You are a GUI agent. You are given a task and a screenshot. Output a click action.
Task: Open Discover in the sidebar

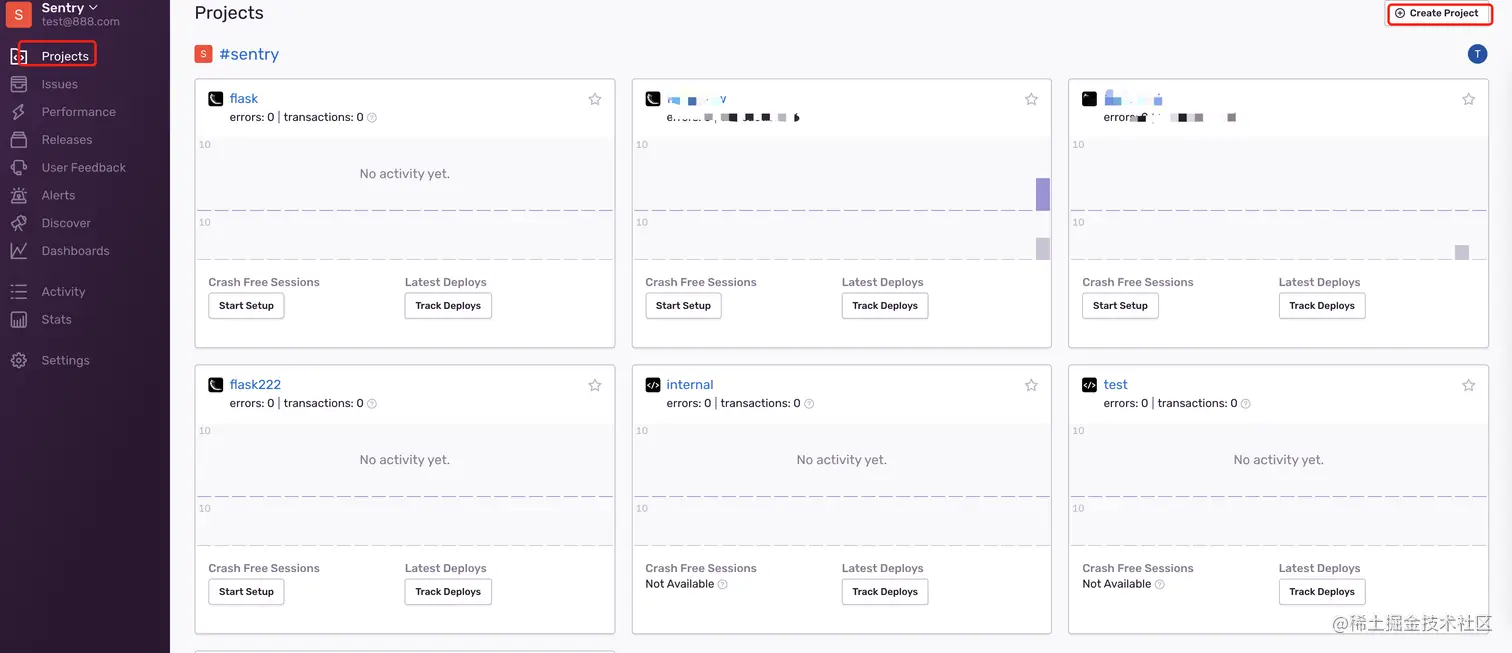66,223
